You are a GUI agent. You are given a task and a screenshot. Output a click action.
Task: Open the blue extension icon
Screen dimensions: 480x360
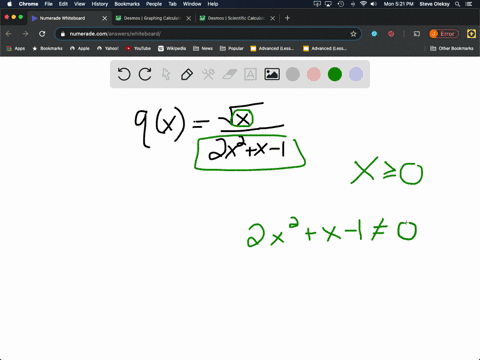coord(374,34)
